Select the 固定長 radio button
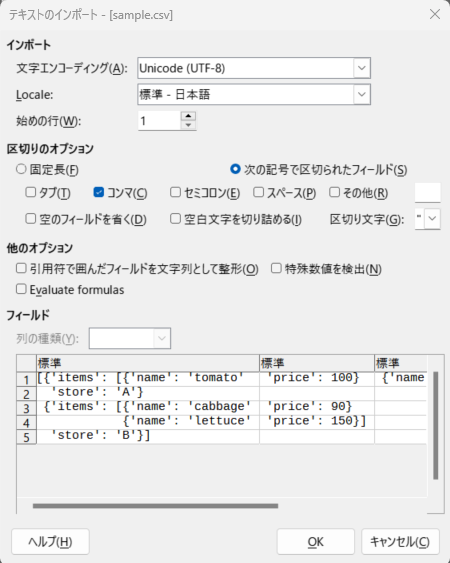 pyautogui.click(x=21, y=169)
